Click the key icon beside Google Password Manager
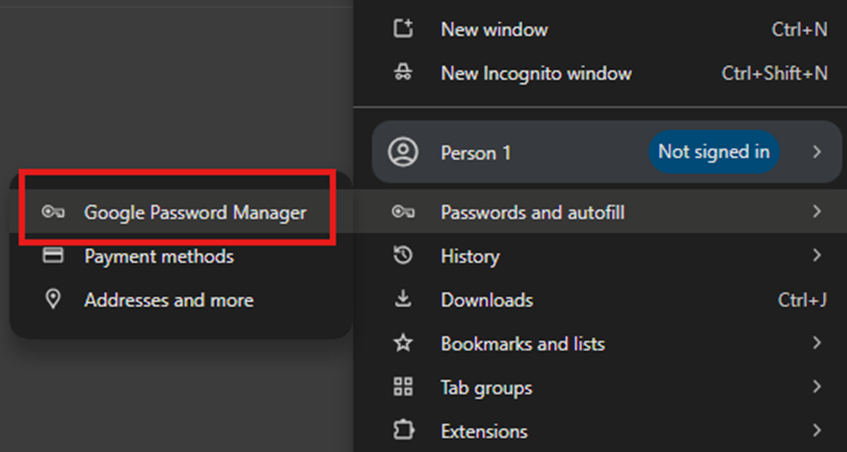Viewport: 847px width, 452px height. 53,213
